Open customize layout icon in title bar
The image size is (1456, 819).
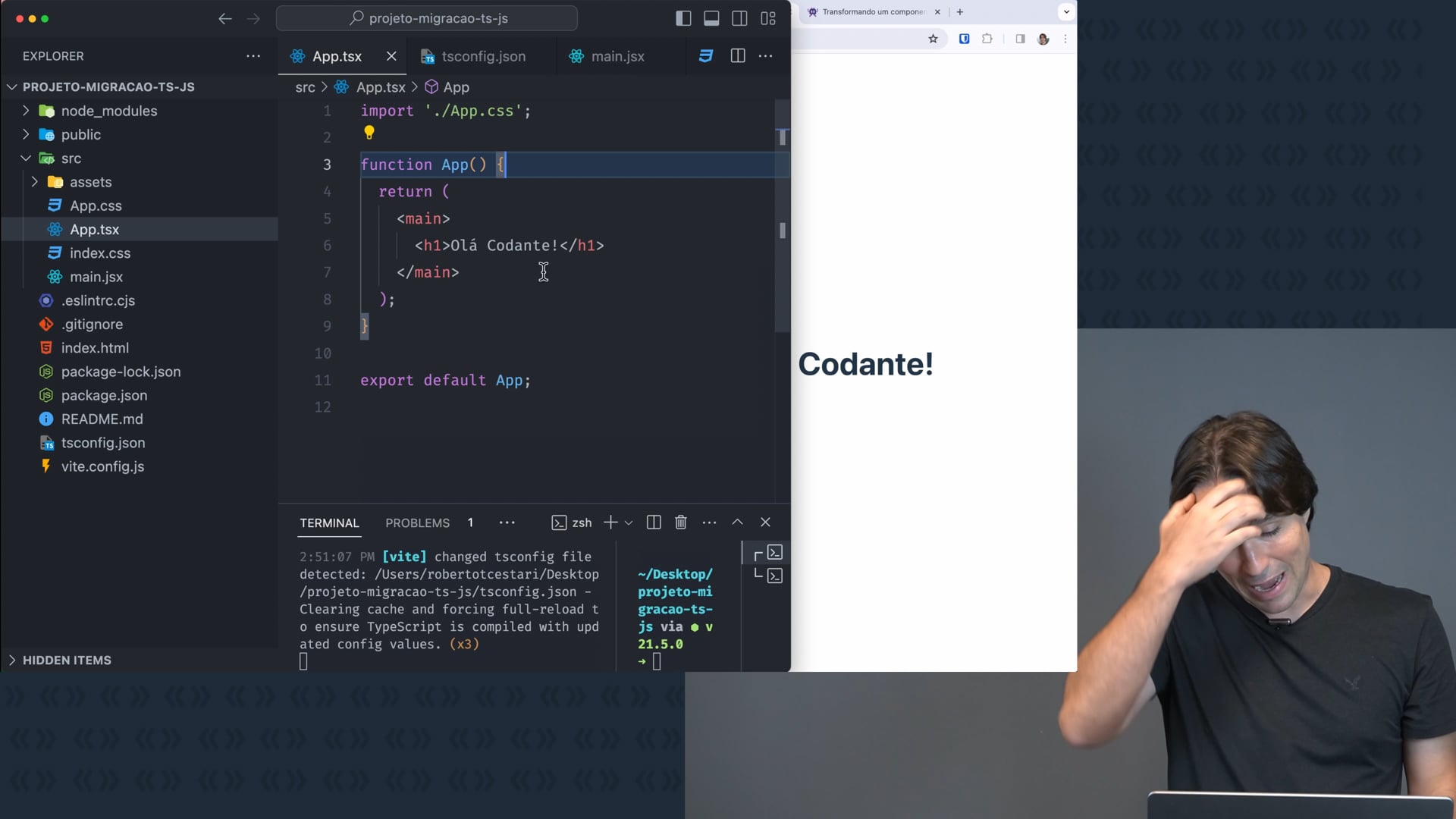coord(768,19)
